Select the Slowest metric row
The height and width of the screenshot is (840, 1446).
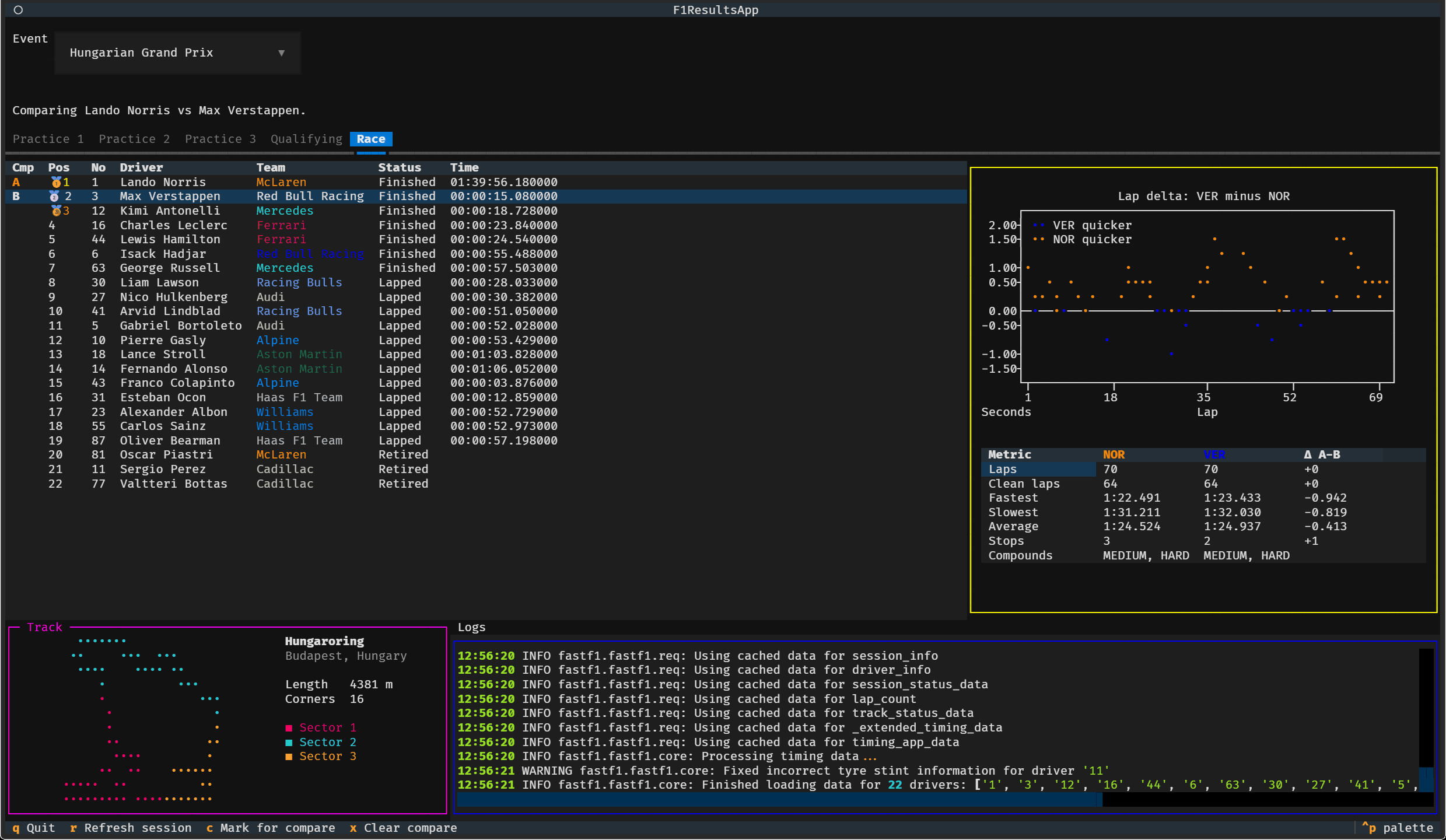tap(1203, 512)
